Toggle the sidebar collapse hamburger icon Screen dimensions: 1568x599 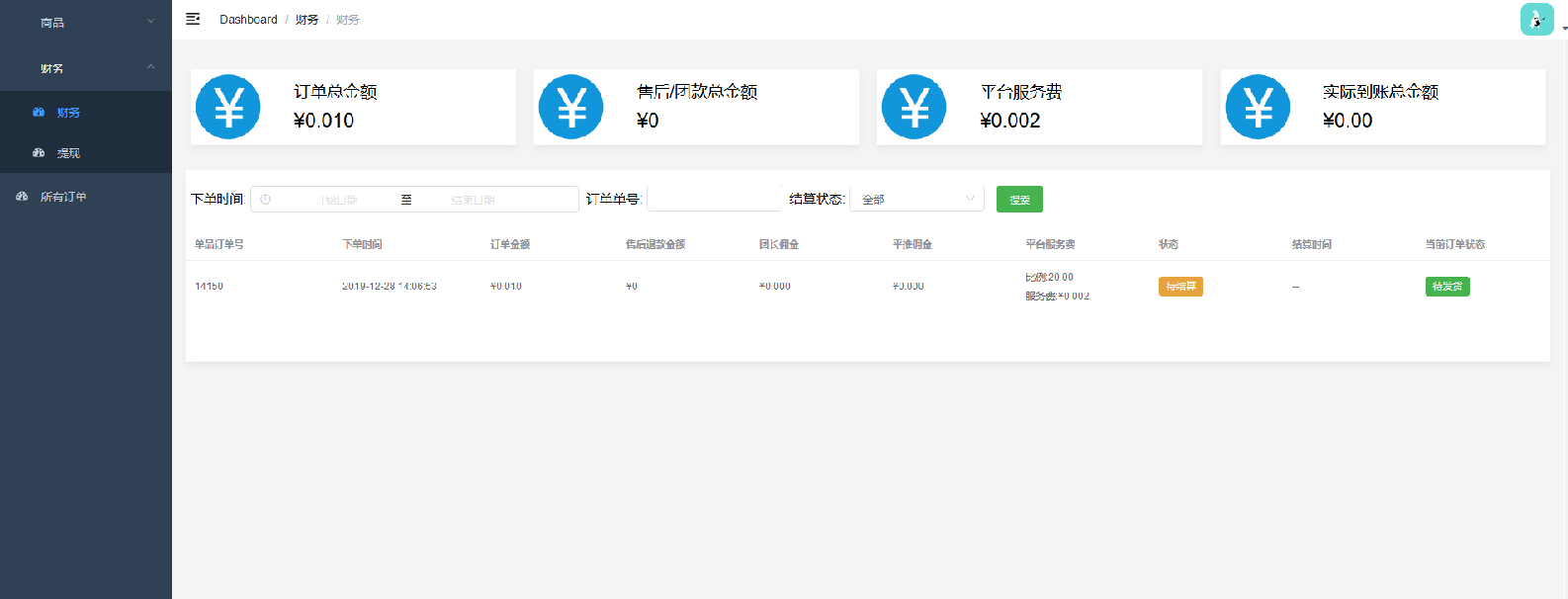193,19
